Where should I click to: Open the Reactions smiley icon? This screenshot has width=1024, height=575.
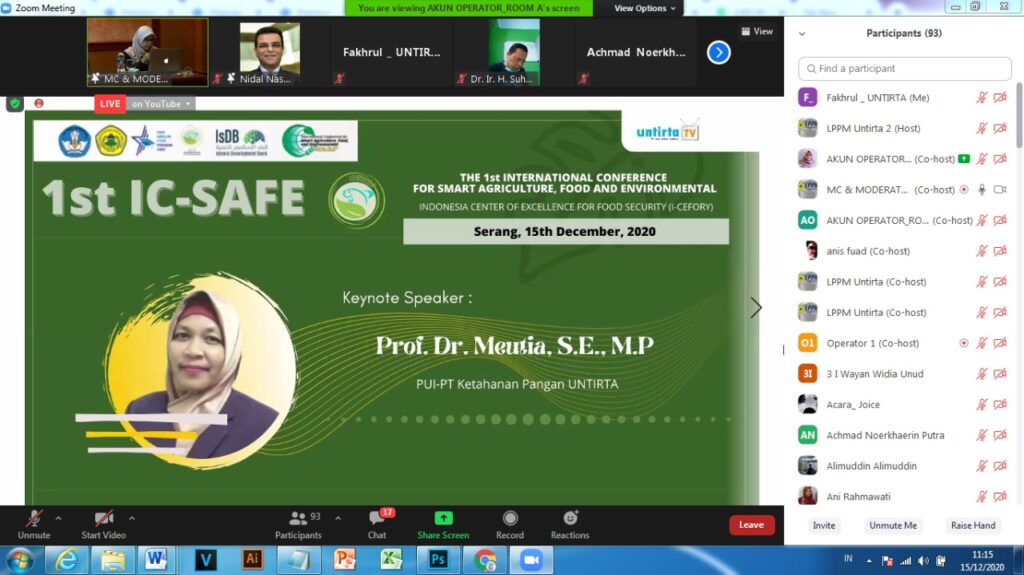point(570,518)
